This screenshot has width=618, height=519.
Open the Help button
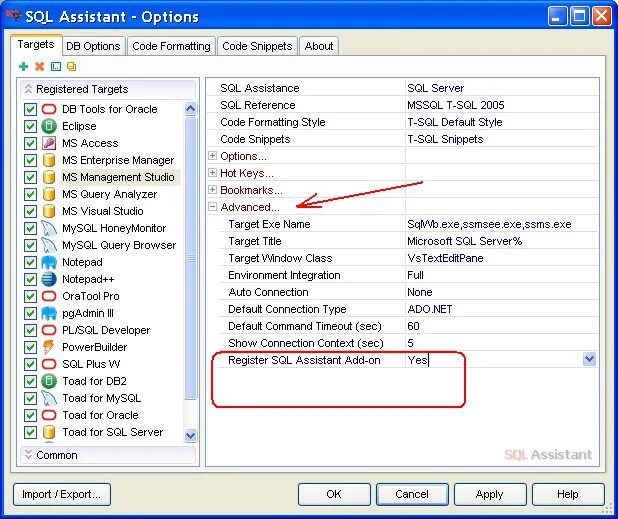click(568, 494)
